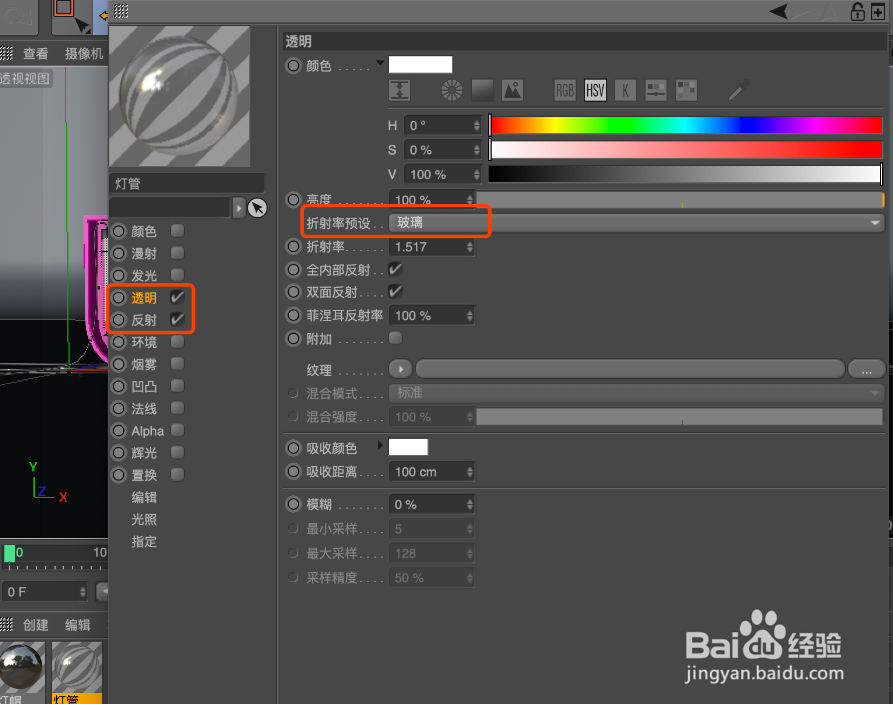
Task: Select the Kelvin temperature color mode
Action: (625, 89)
